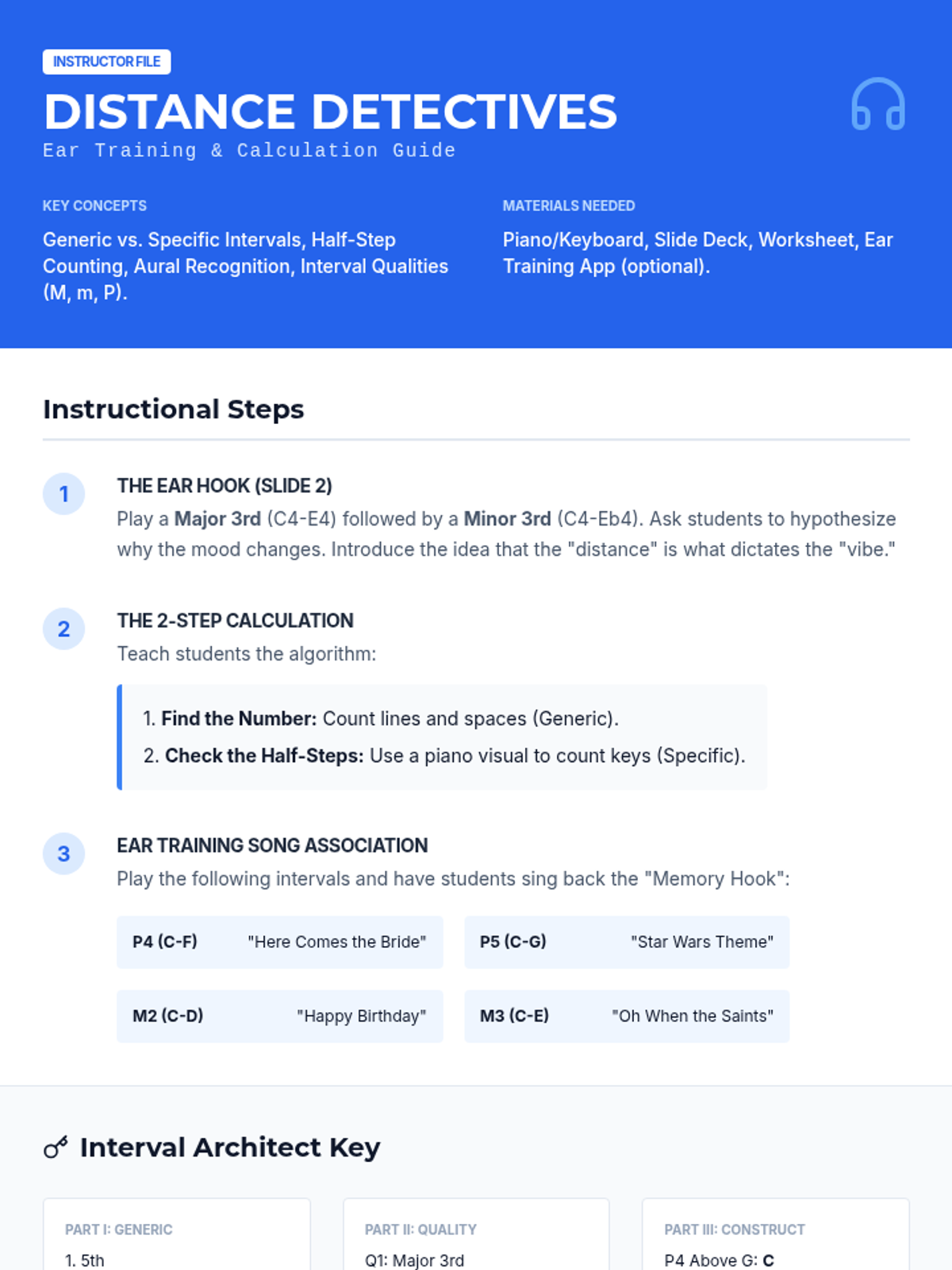Select the P4 (C-F) interval card

279,942
